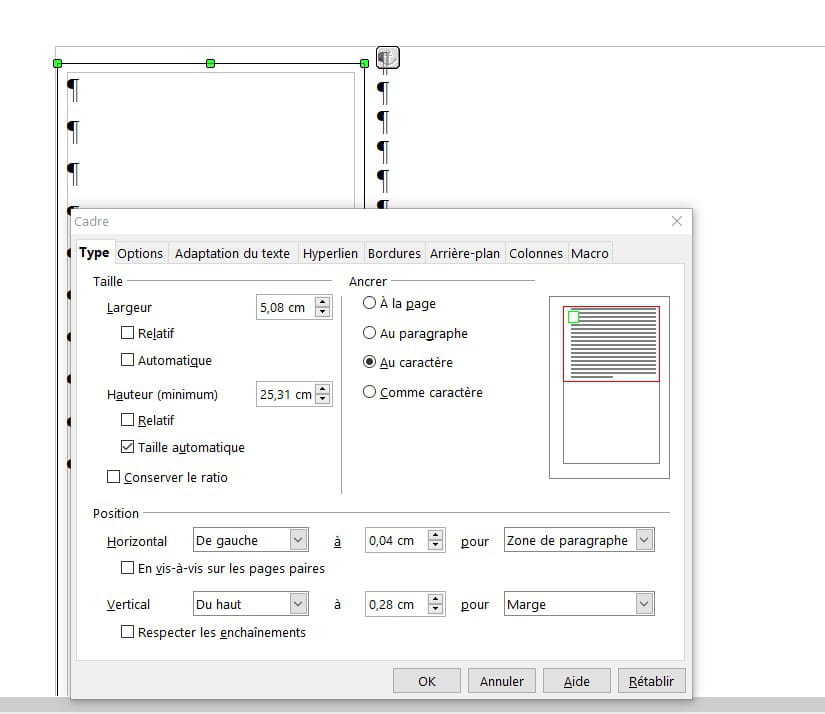This screenshot has width=825, height=714.
Task: Confirm with the OK button
Action: point(427,681)
